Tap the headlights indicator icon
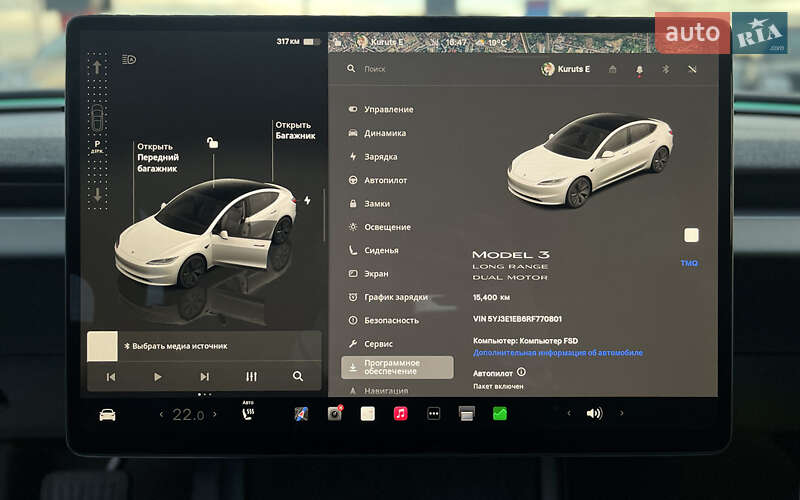 (x=129, y=60)
